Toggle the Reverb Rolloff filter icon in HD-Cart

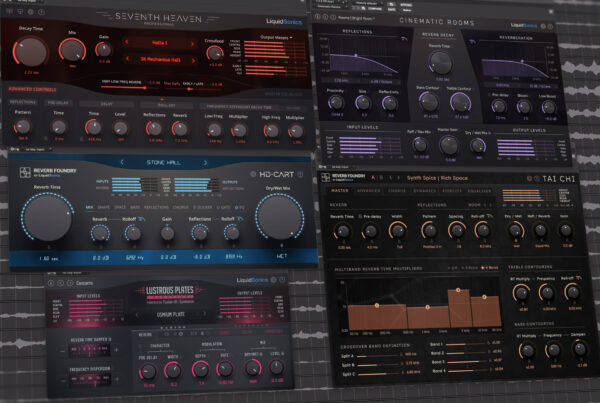click(x=141, y=219)
